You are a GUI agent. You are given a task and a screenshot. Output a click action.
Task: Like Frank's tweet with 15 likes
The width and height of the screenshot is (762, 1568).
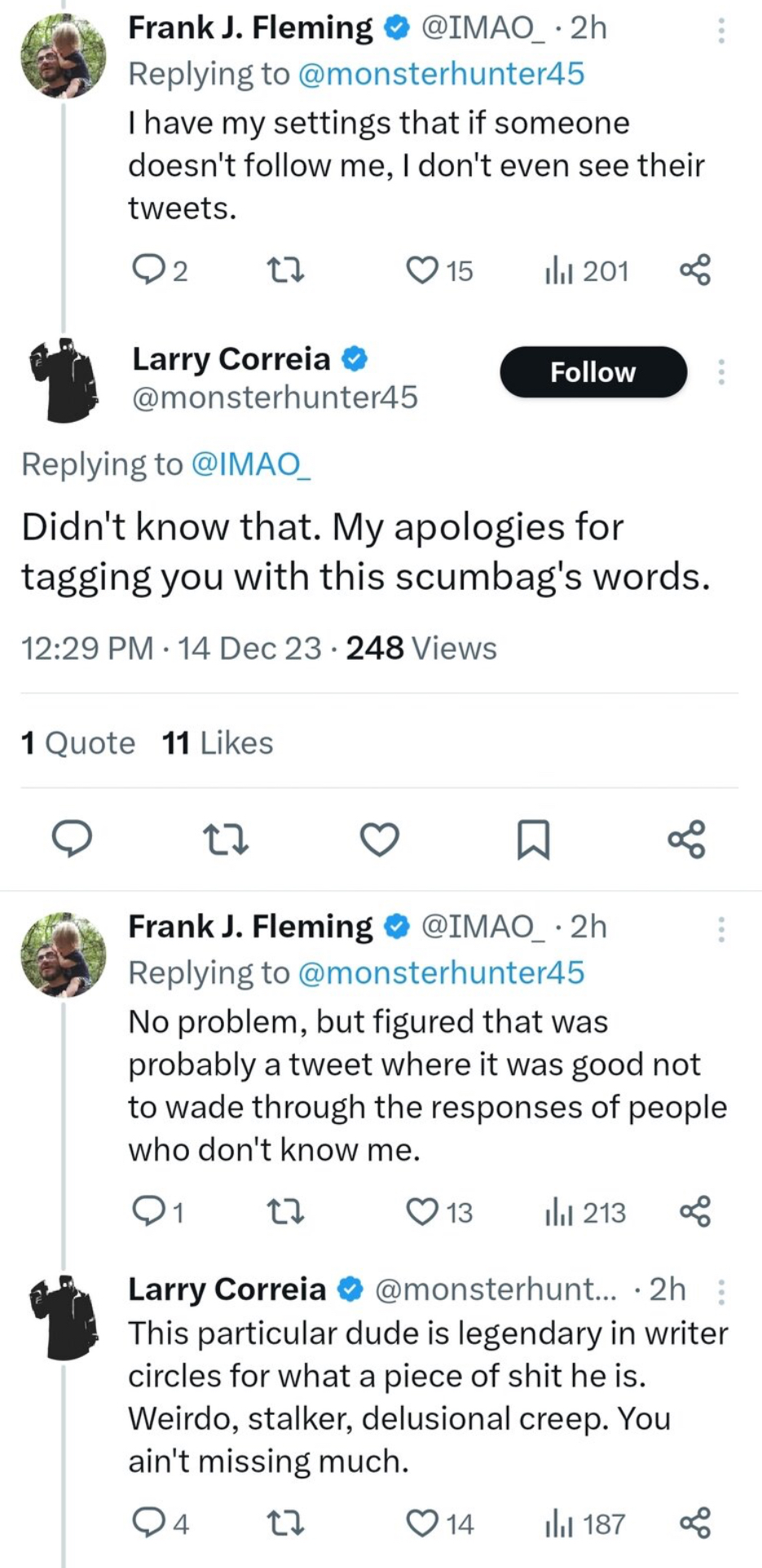(439, 270)
